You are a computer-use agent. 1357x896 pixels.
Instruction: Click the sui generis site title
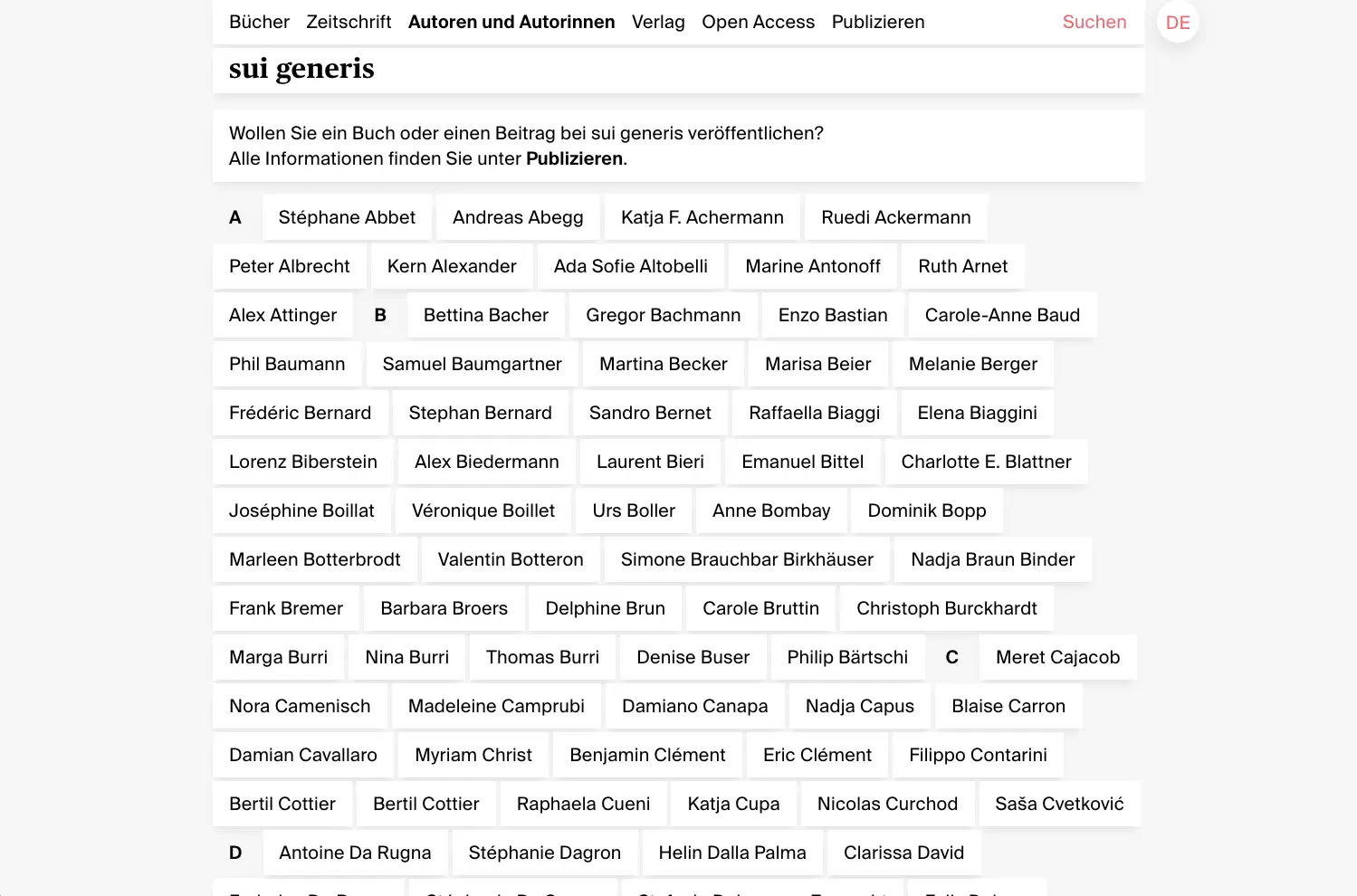tap(301, 69)
